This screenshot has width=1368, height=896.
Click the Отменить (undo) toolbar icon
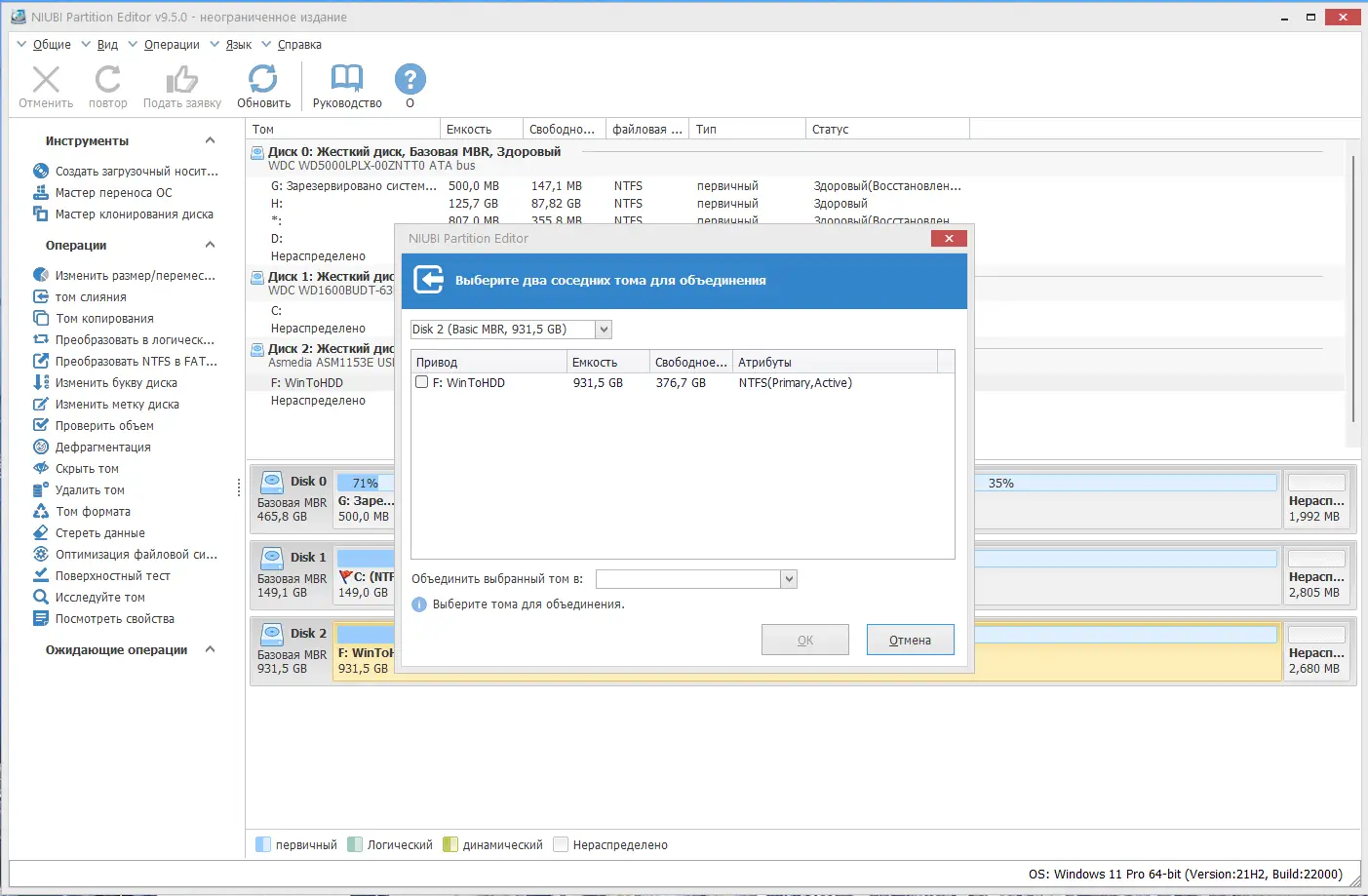pyautogui.click(x=46, y=79)
